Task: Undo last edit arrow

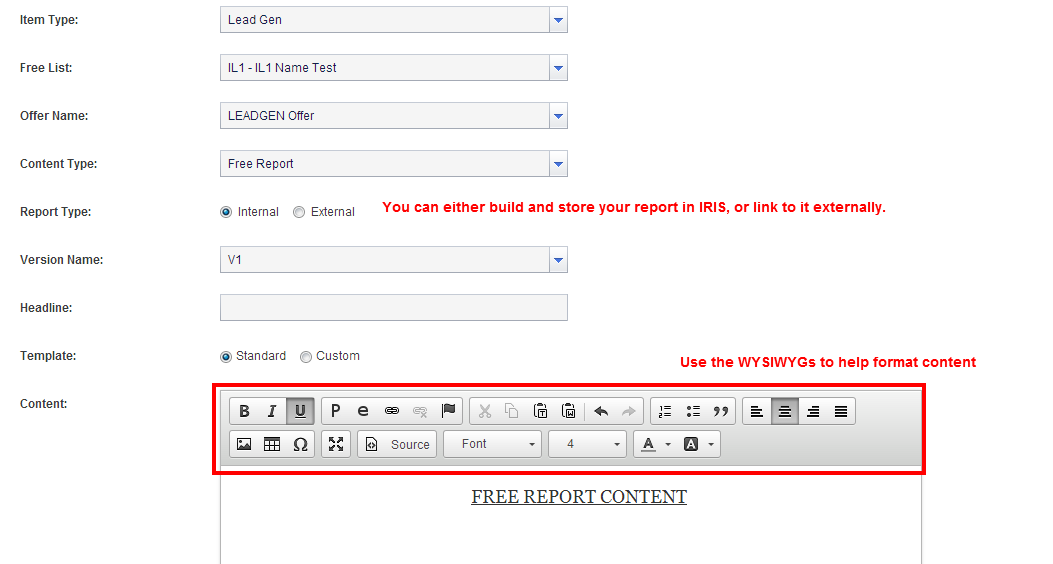Action: [x=601, y=411]
